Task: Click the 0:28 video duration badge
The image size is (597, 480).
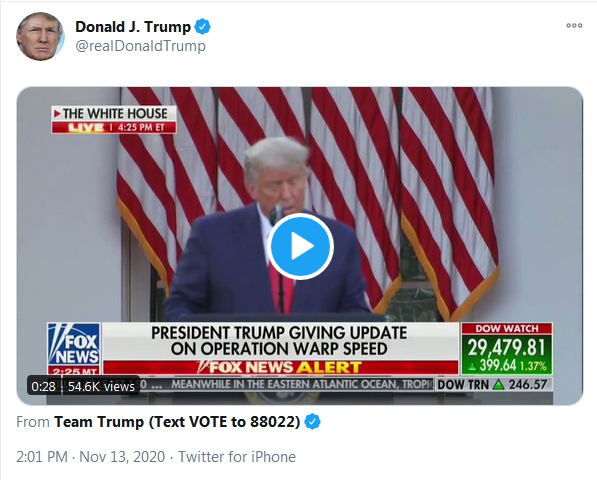Action: (x=43, y=386)
